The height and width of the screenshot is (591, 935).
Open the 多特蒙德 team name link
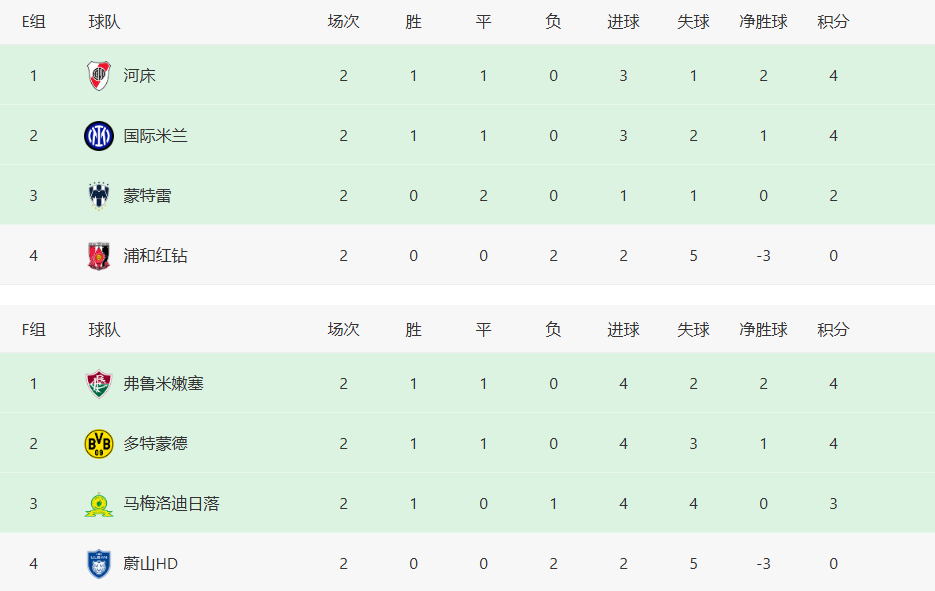156,444
